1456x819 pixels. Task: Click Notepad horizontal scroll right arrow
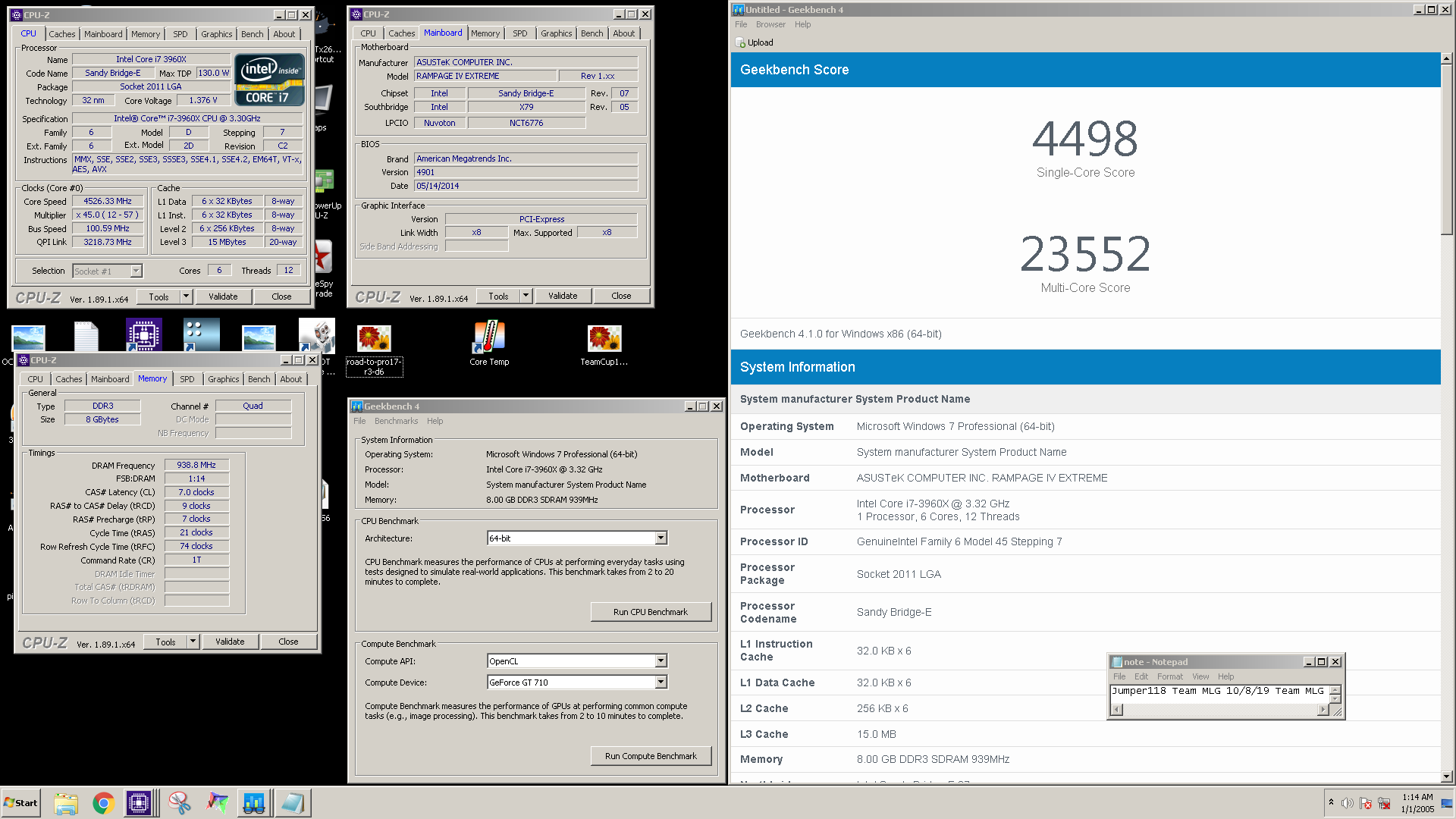click(1323, 710)
